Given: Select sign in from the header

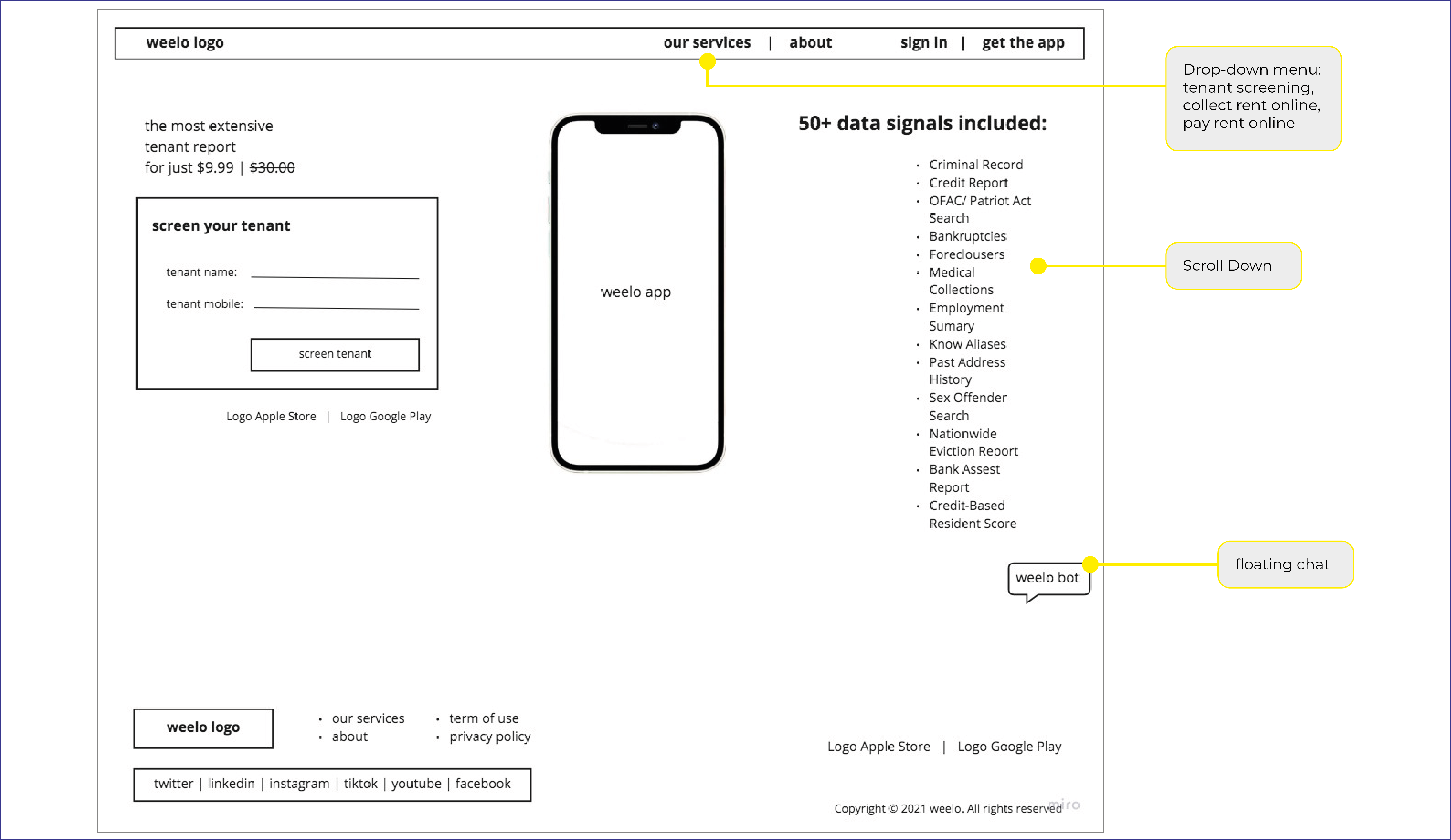Looking at the screenshot, I should (924, 43).
